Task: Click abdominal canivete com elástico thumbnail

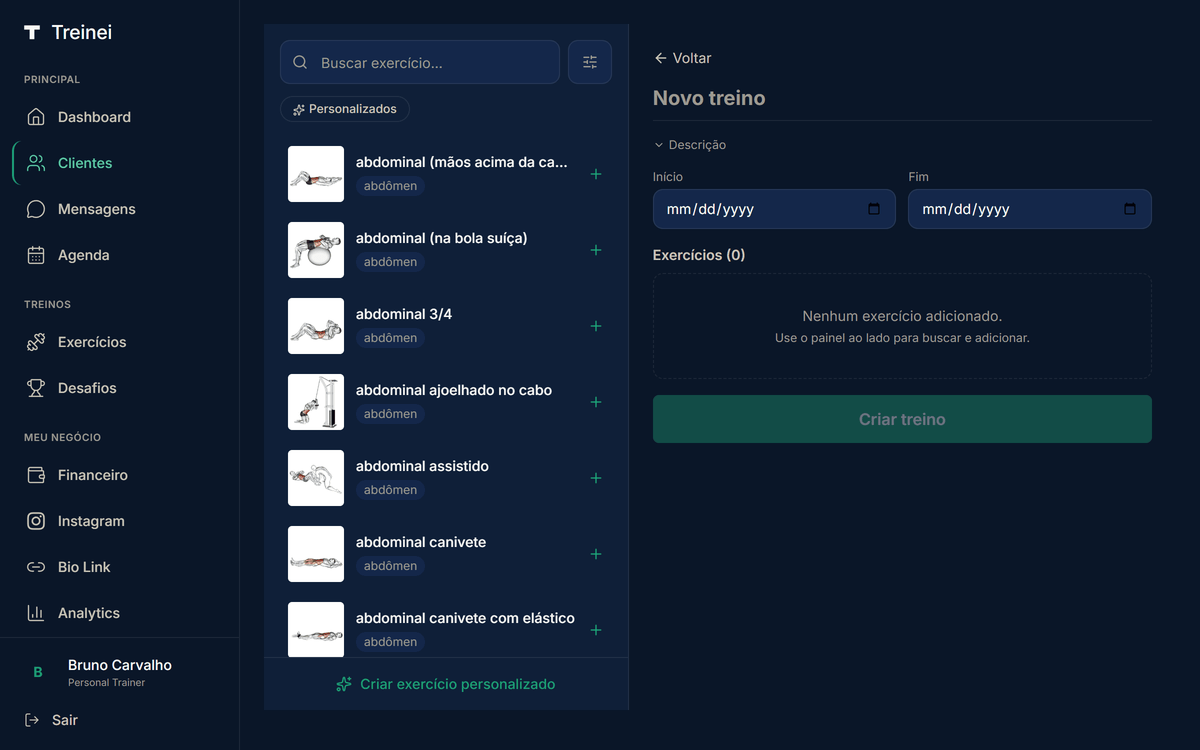Action: click(316, 630)
